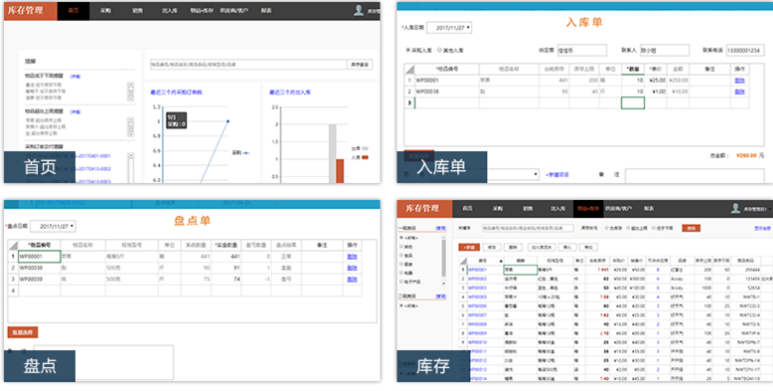Click 库存管理 logo in homepage header
The width and height of the screenshot is (773, 391).
[x=25, y=10]
